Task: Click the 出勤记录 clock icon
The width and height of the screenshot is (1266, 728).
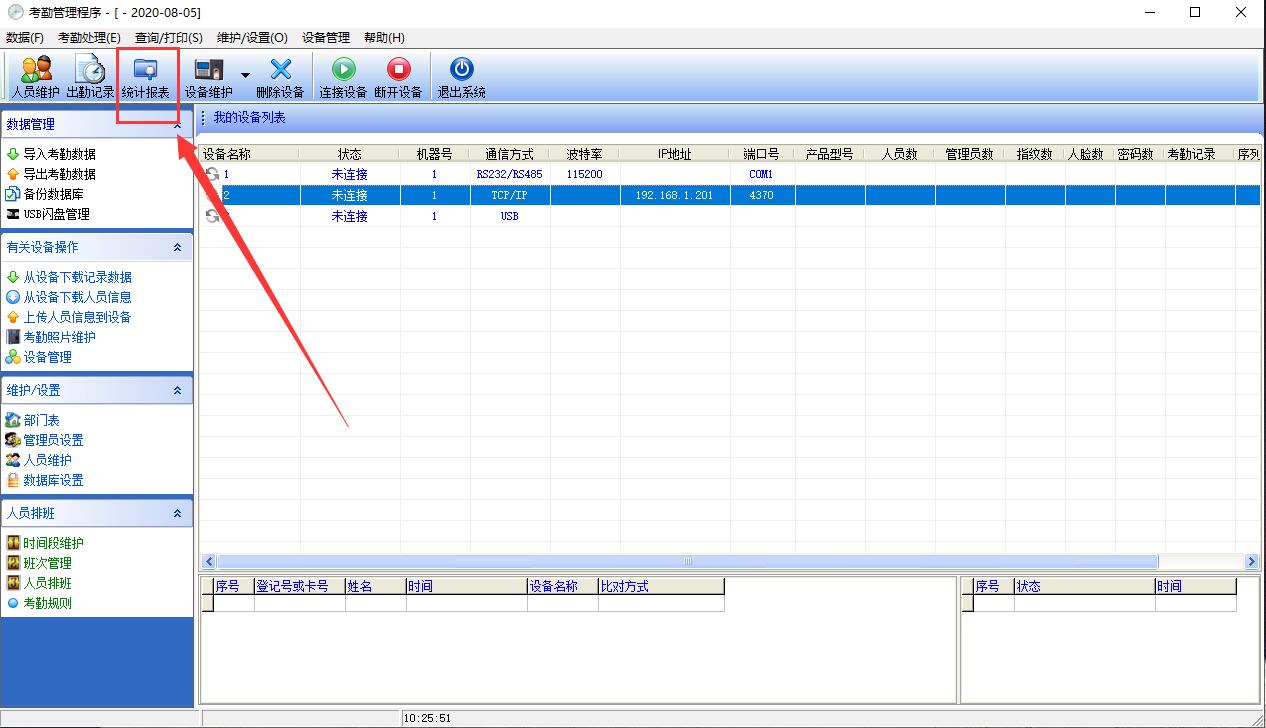Action: pos(90,76)
